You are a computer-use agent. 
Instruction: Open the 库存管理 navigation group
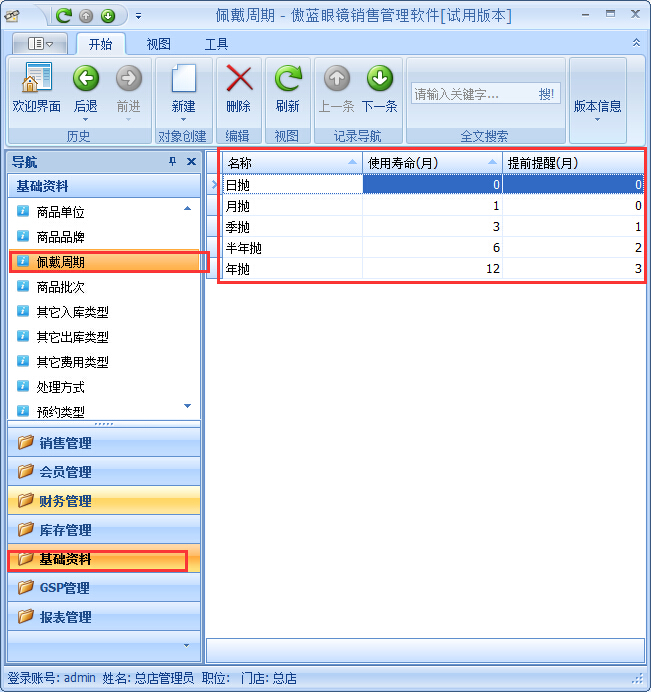(65, 530)
